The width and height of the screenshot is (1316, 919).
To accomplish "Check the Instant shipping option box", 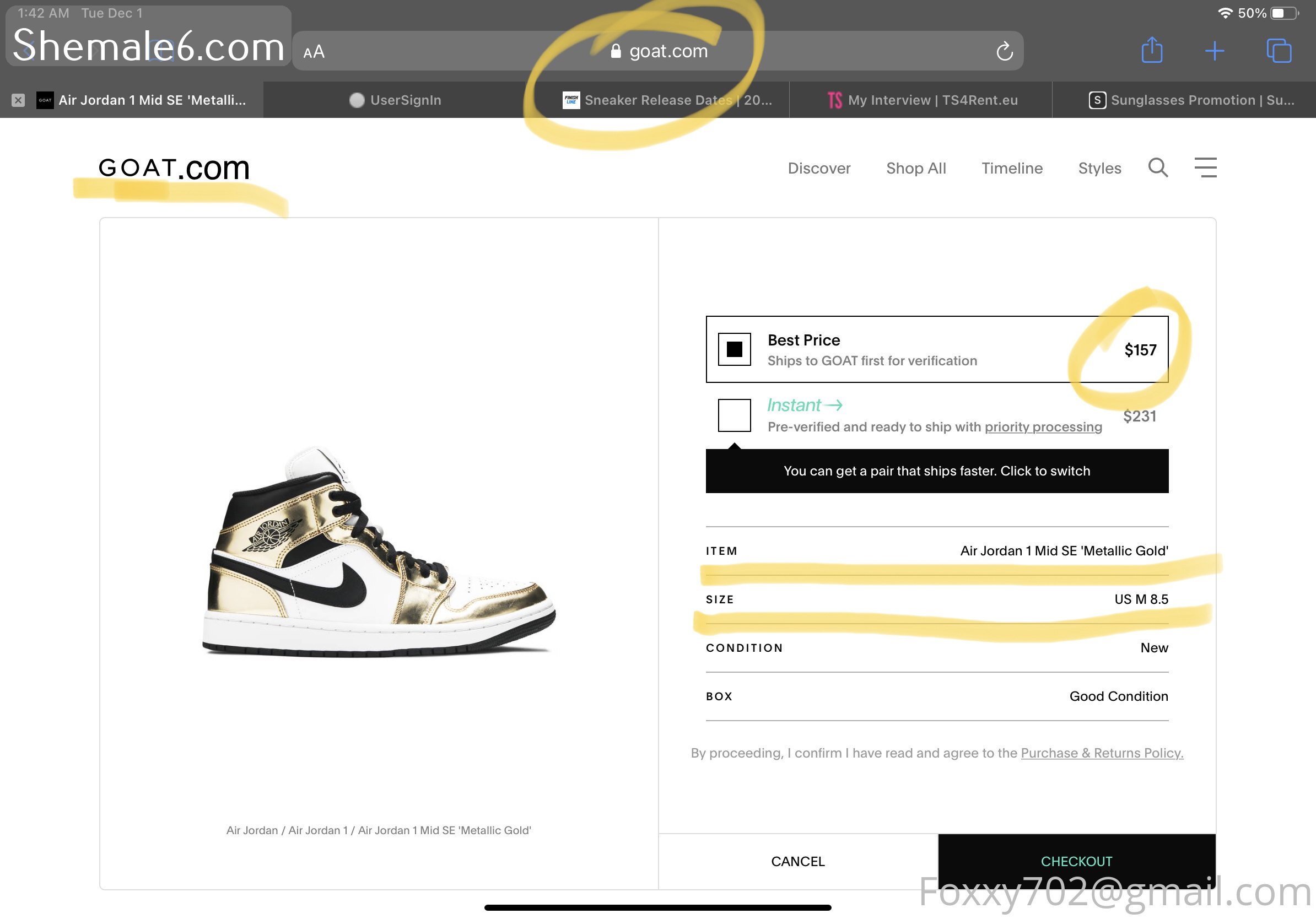I will (x=734, y=415).
